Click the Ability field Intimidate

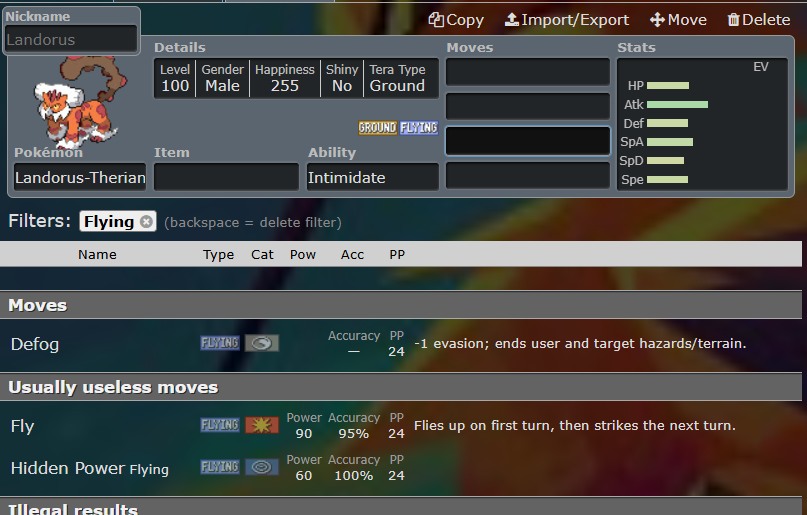[373, 177]
